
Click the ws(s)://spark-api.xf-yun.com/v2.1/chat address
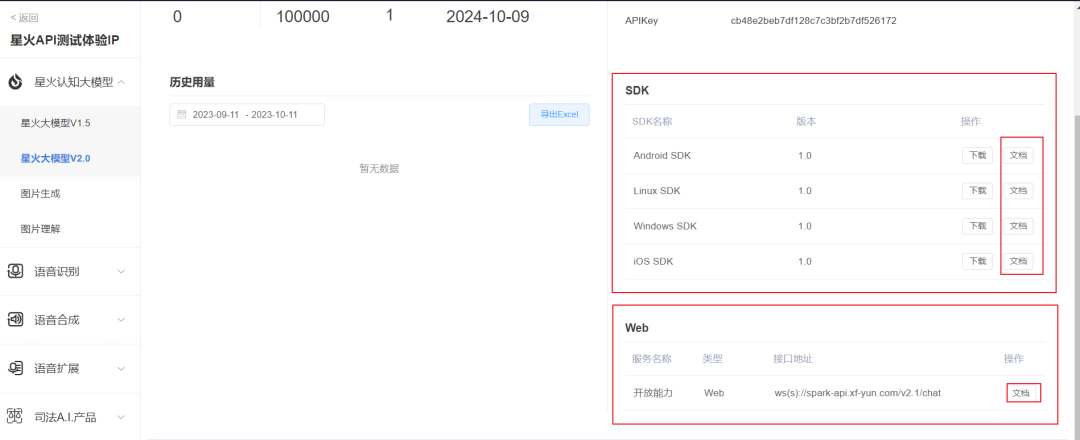pos(858,393)
